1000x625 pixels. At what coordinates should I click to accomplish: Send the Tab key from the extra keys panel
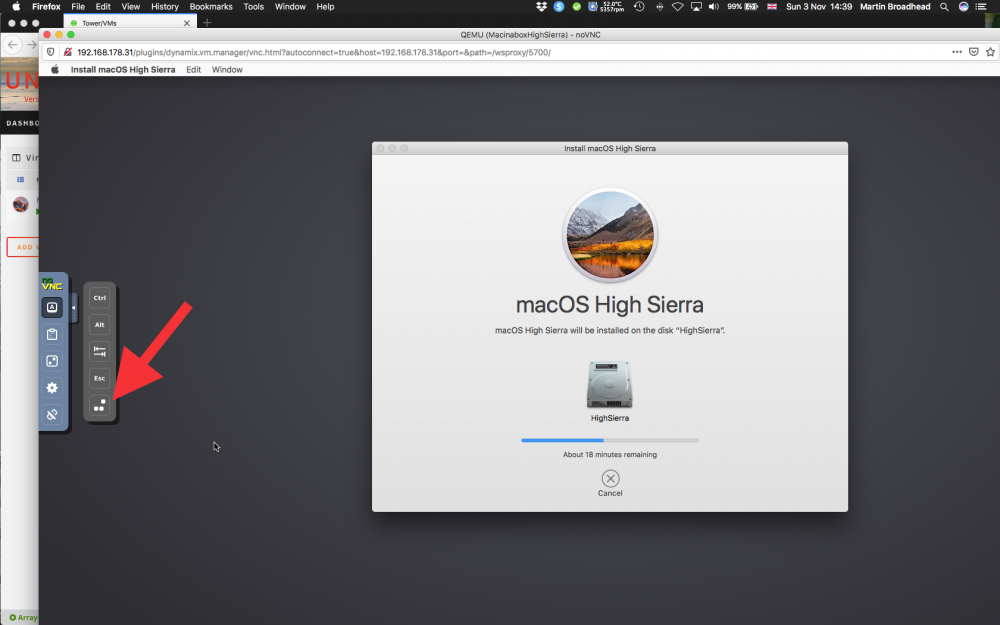click(x=99, y=351)
